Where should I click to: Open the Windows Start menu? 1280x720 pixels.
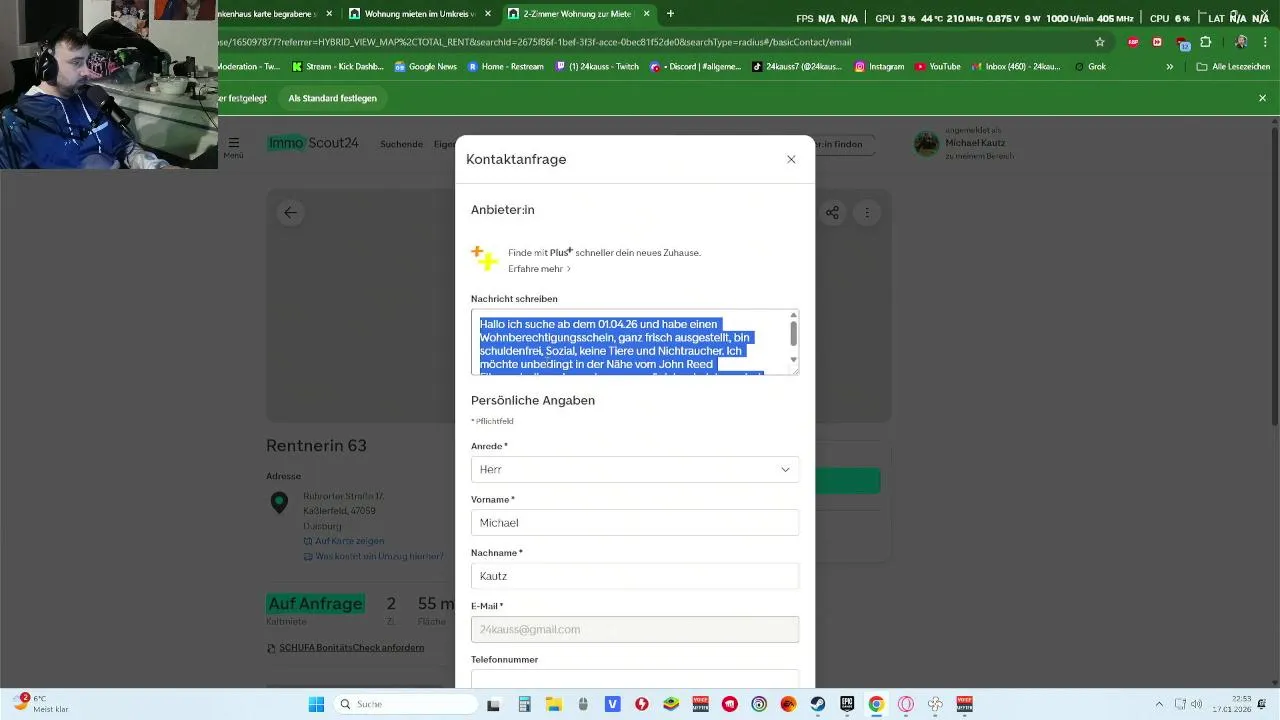316,704
